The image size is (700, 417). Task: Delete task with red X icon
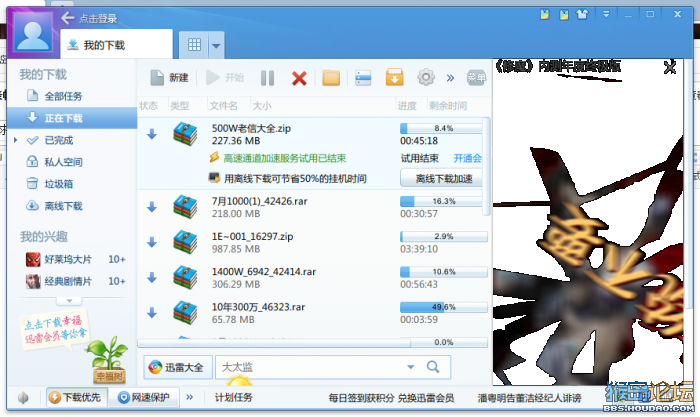tap(299, 79)
